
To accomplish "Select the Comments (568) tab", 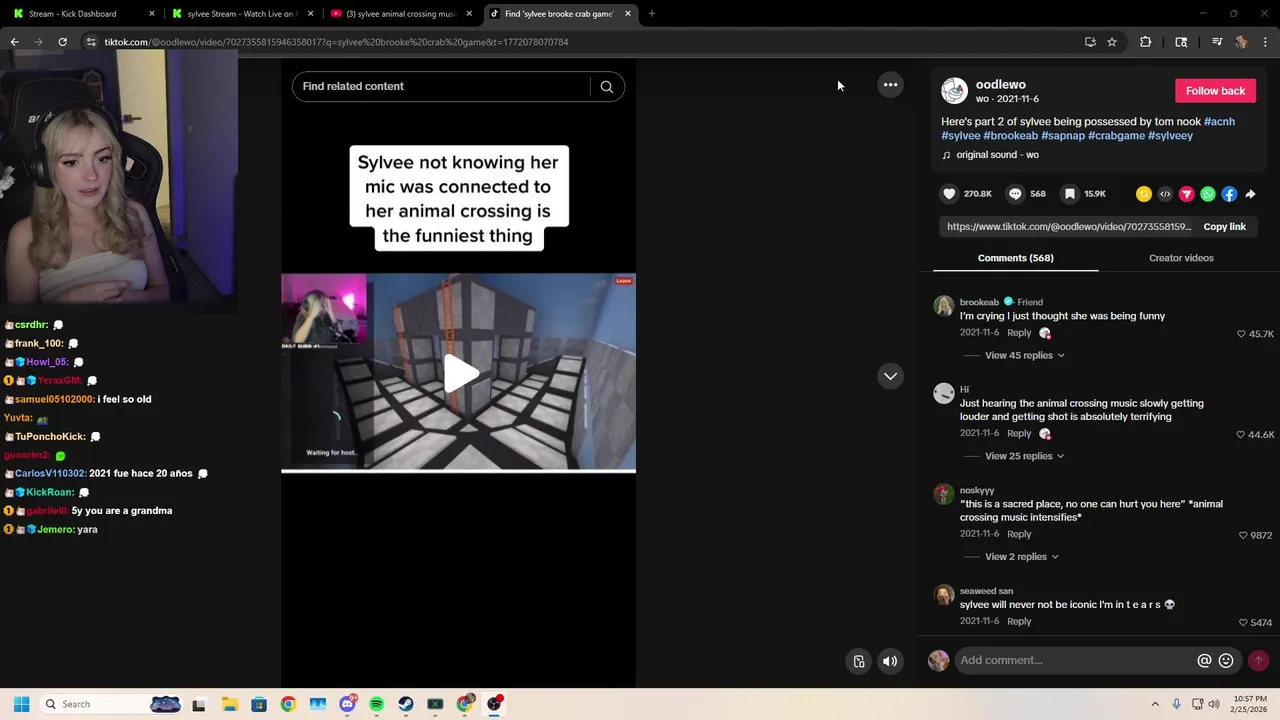I will click(x=1015, y=258).
